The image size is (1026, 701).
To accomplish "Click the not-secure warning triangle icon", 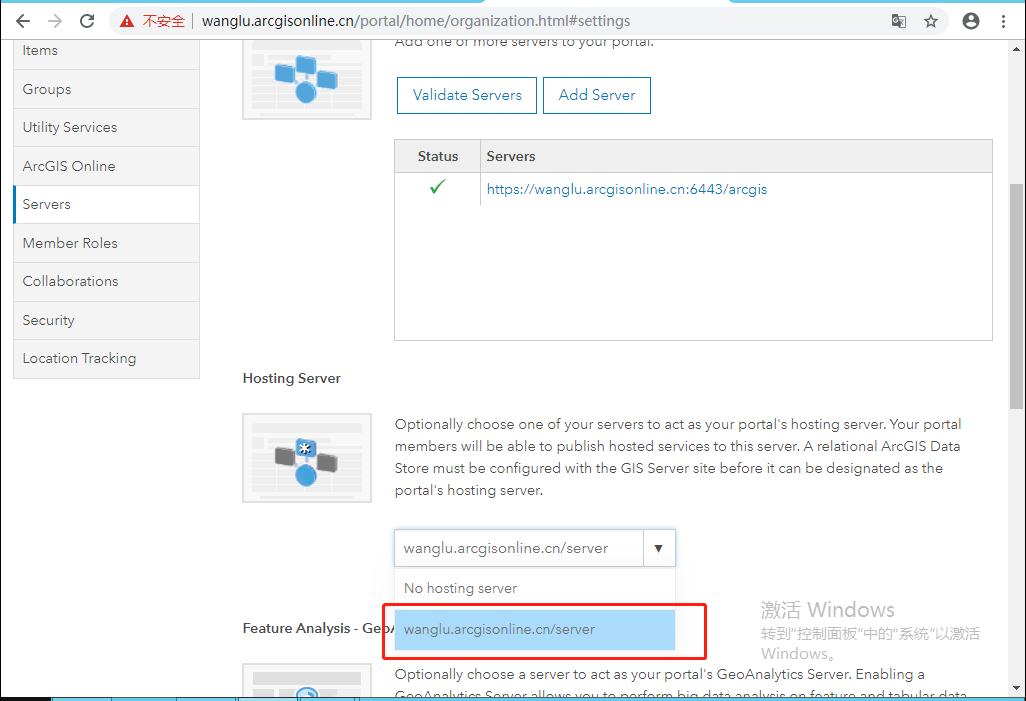I will click(127, 21).
